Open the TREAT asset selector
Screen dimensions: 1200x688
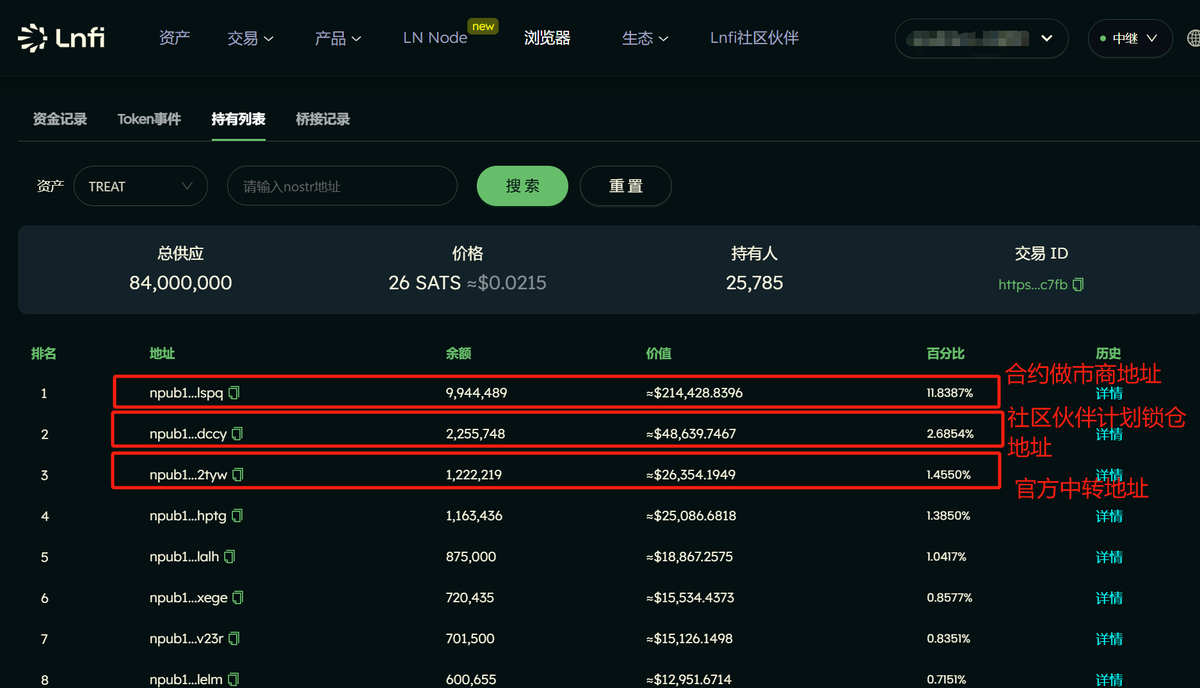[140, 186]
